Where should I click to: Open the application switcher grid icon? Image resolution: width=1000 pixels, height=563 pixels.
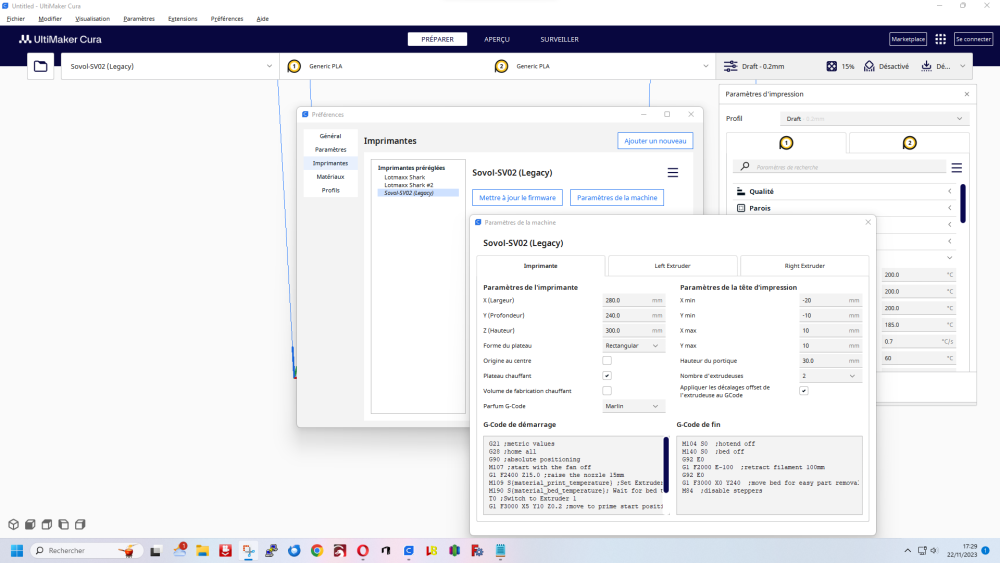(x=940, y=40)
